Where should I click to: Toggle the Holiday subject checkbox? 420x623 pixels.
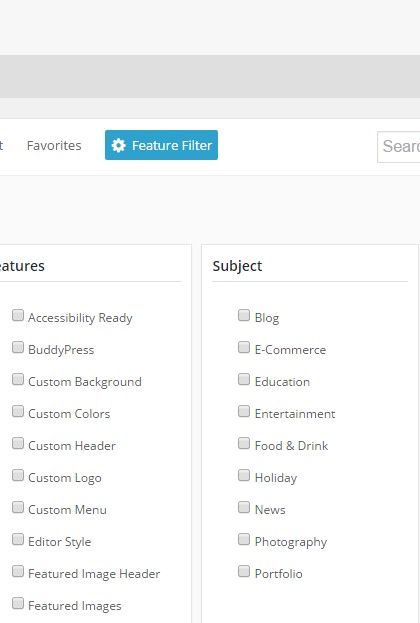(x=244, y=475)
